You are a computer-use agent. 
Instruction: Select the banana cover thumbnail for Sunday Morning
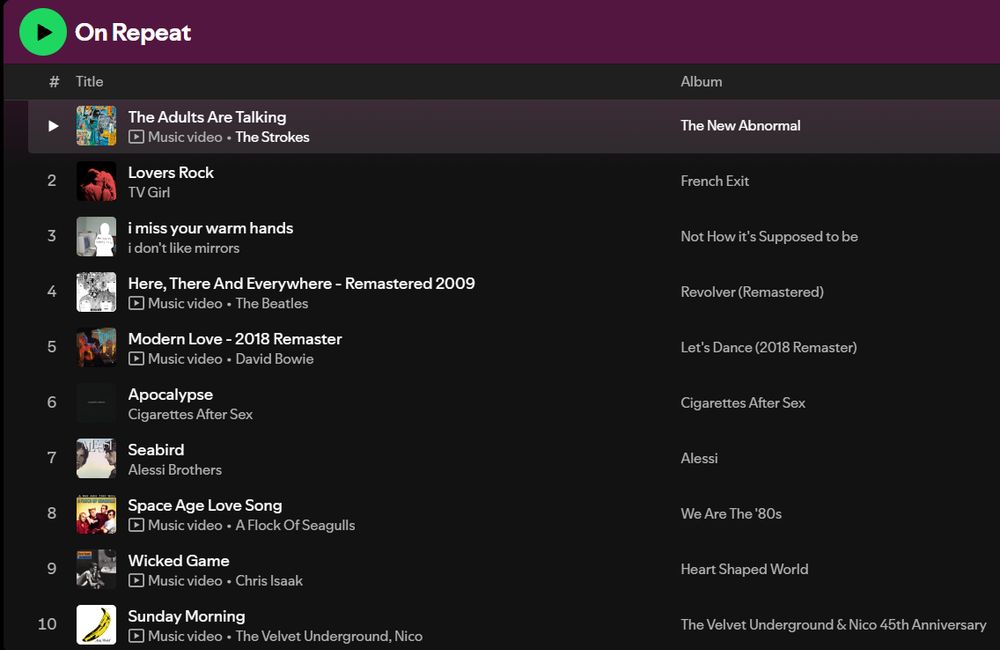point(96,625)
